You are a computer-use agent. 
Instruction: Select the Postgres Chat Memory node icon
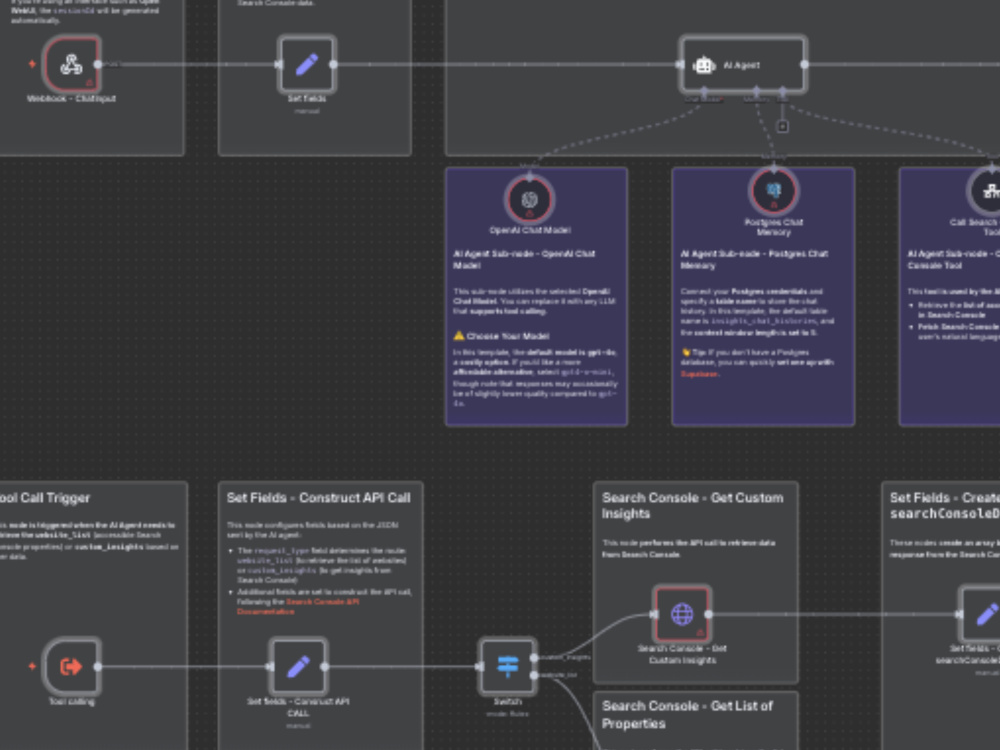coord(774,191)
